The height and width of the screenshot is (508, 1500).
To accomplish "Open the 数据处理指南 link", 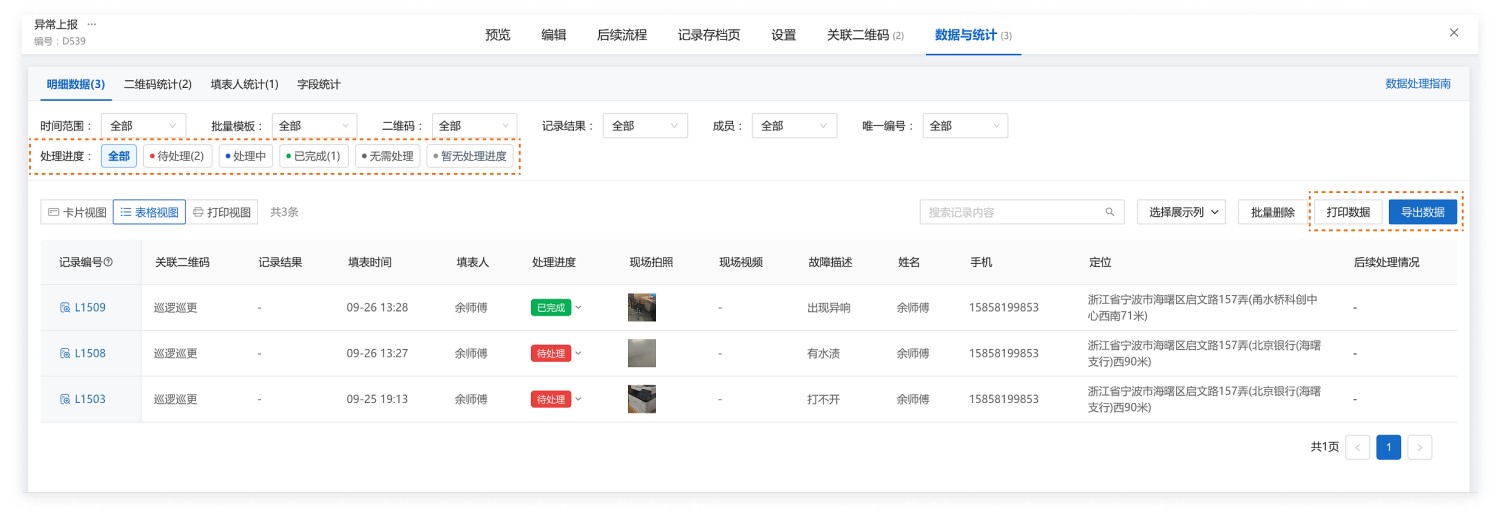I will pyautogui.click(x=1417, y=84).
